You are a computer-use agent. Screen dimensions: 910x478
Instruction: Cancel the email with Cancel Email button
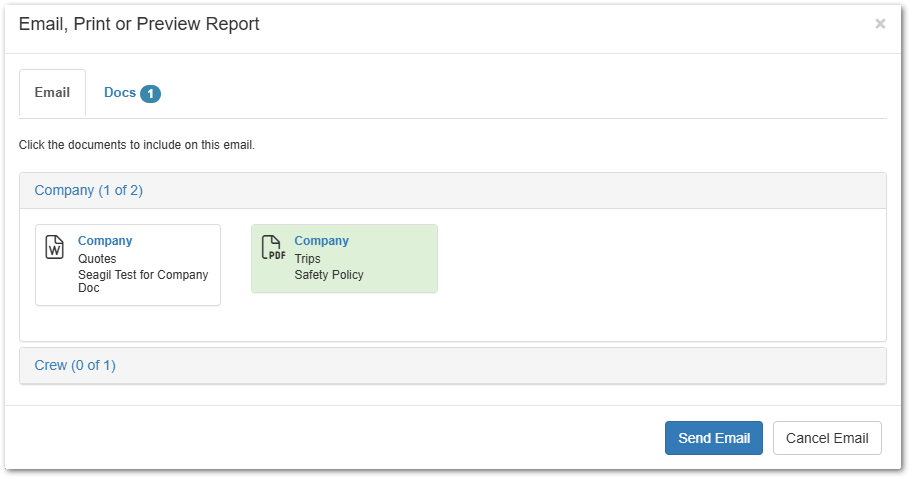827,438
